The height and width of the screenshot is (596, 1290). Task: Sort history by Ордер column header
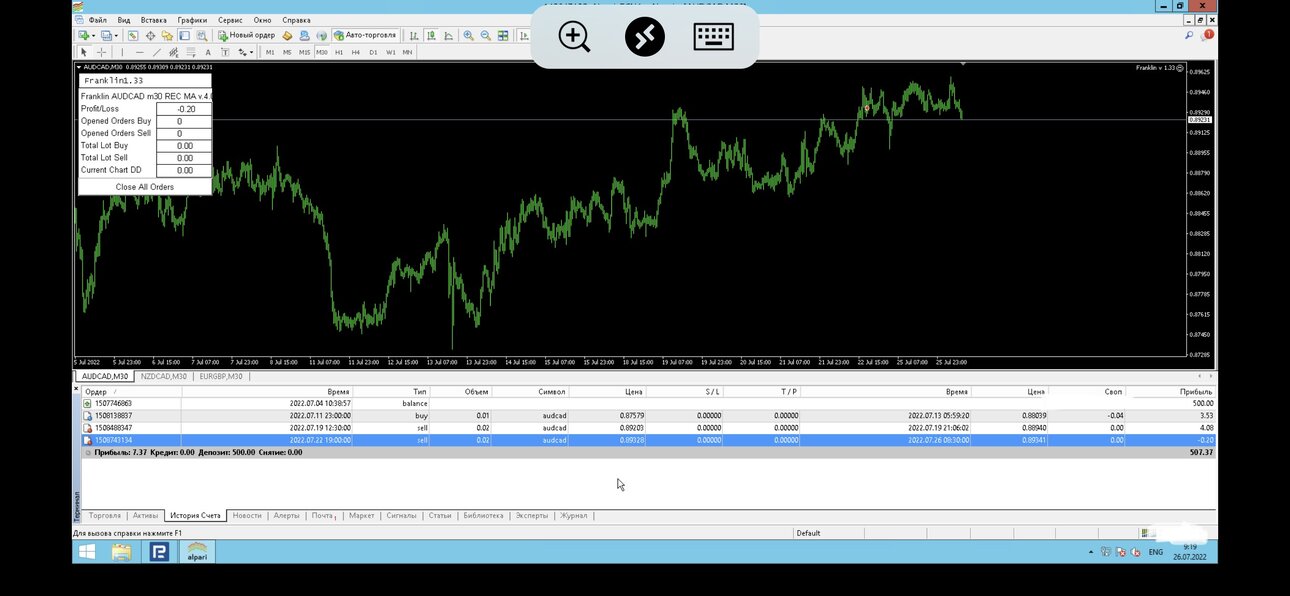pos(131,392)
